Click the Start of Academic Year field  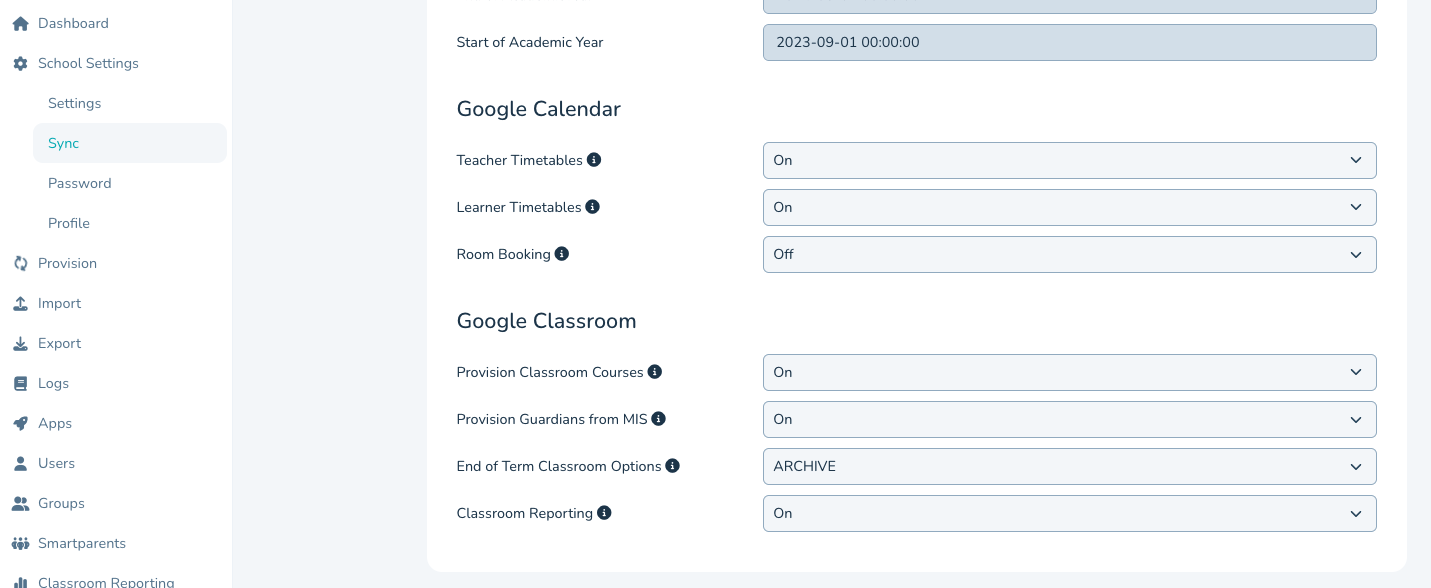coord(1069,42)
